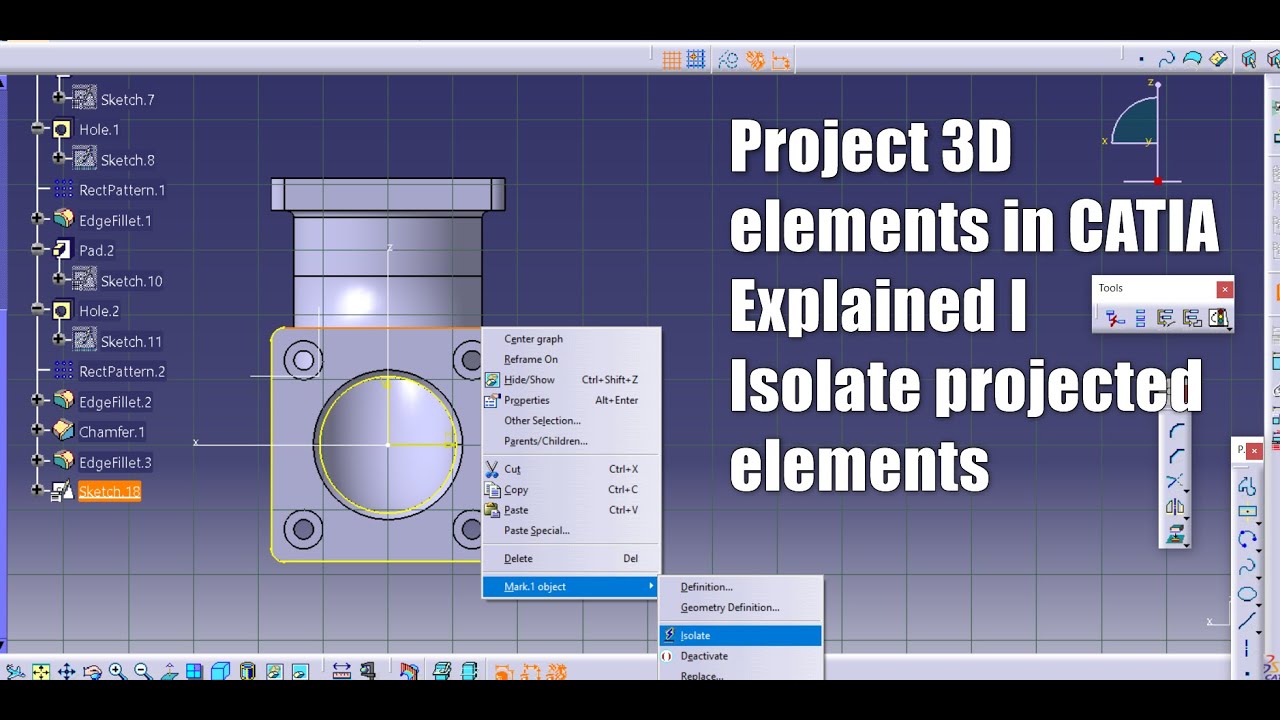Expand the Sketch.7 tree node
Image resolution: width=1280 pixels, height=720 pixels.
pos(59,98)
